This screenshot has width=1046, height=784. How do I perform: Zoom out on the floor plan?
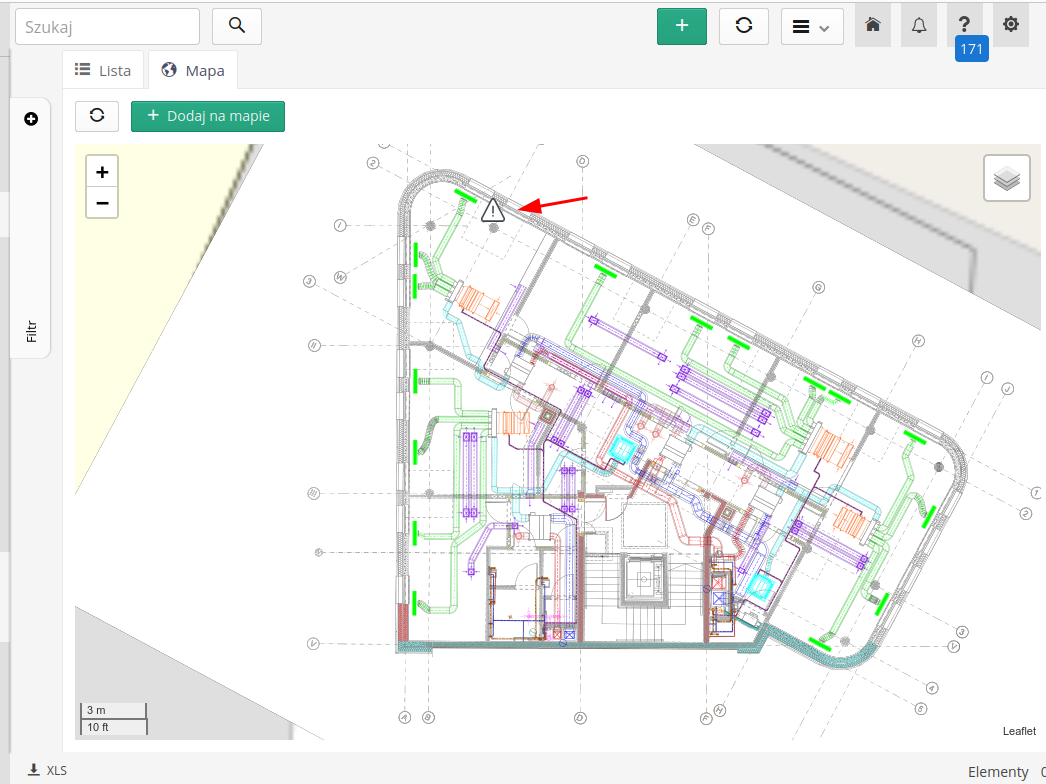tap(102, 203)
